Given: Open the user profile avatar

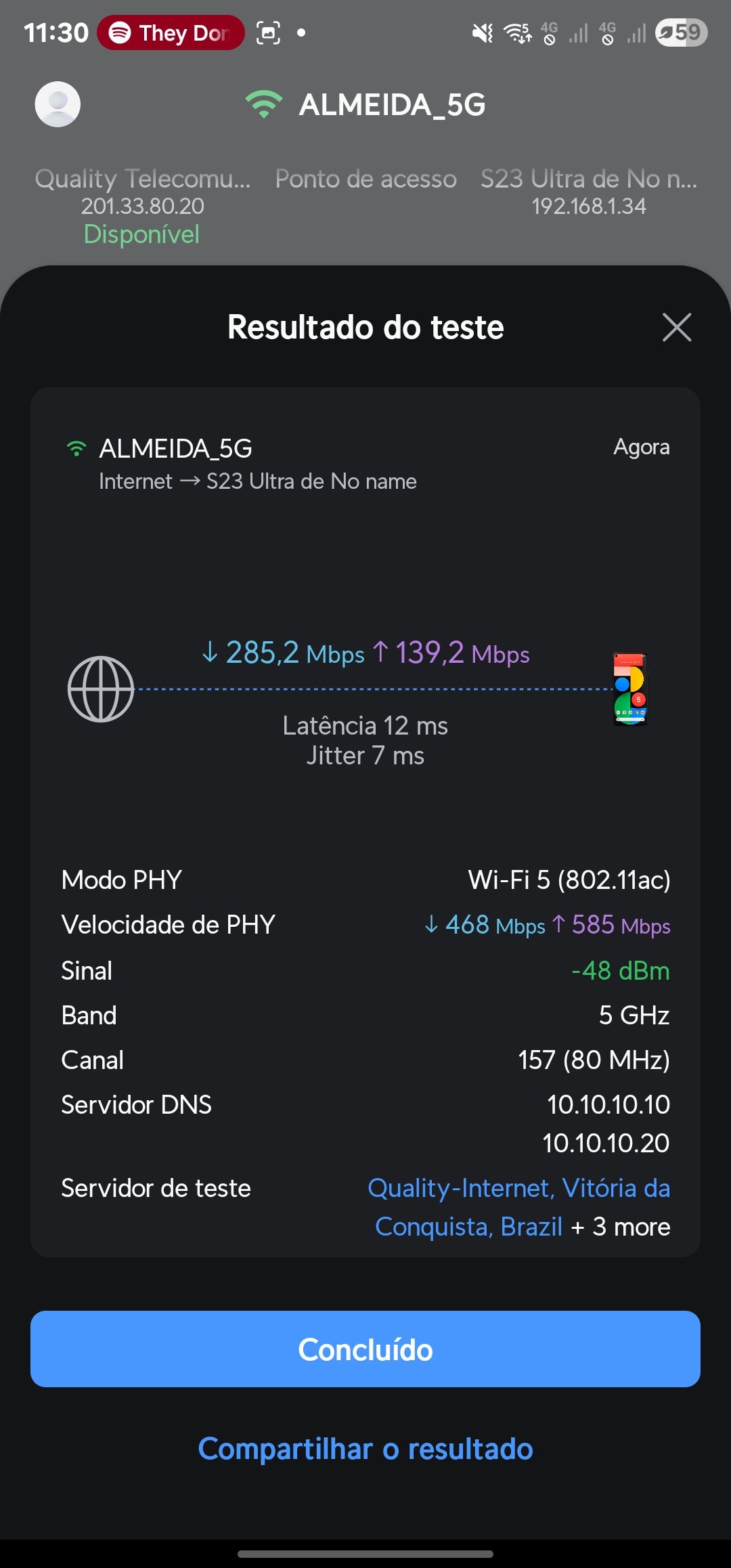Looking at the screenshot, I should tap(58, 104).
